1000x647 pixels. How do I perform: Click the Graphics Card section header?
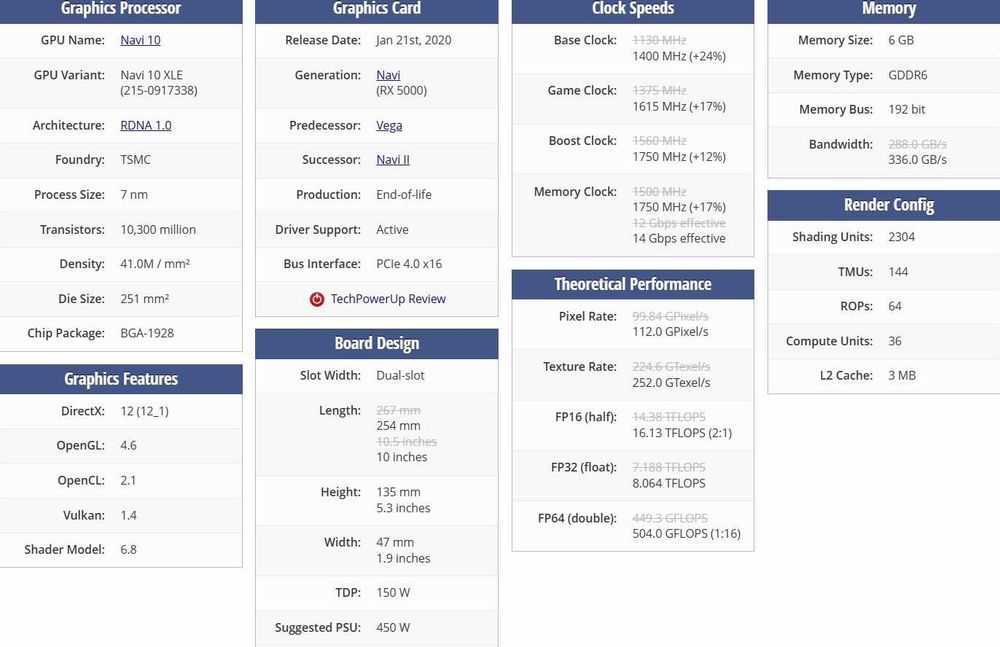click(376, 10)
